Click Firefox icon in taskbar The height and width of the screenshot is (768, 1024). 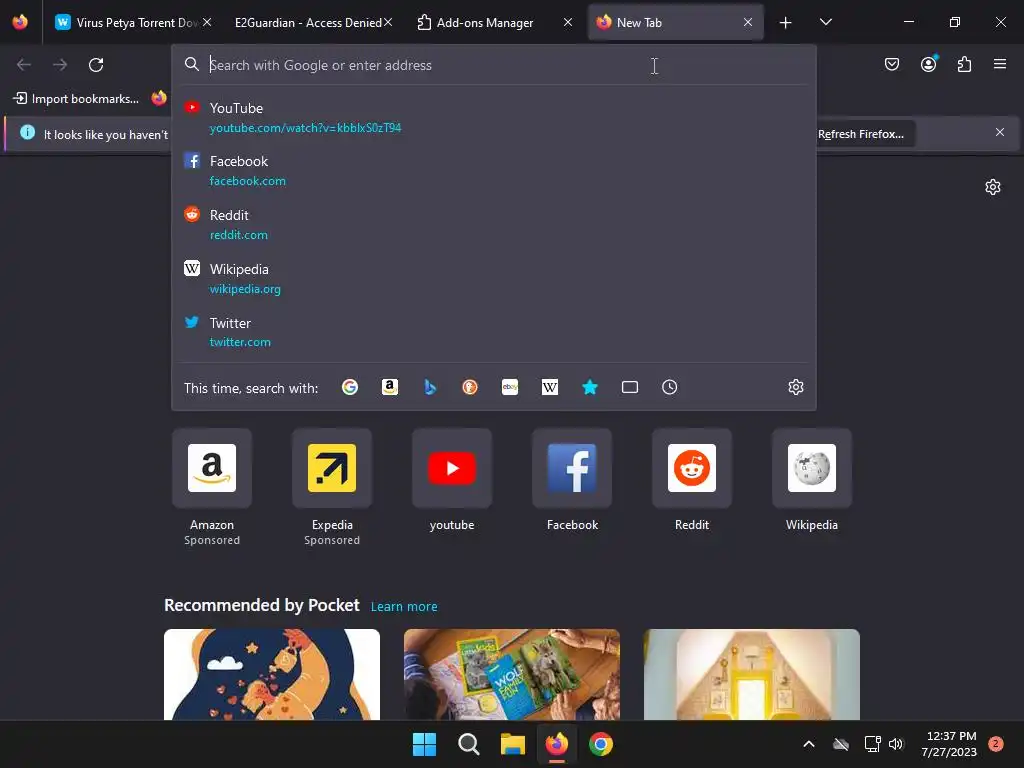click(x=556, y=744)
